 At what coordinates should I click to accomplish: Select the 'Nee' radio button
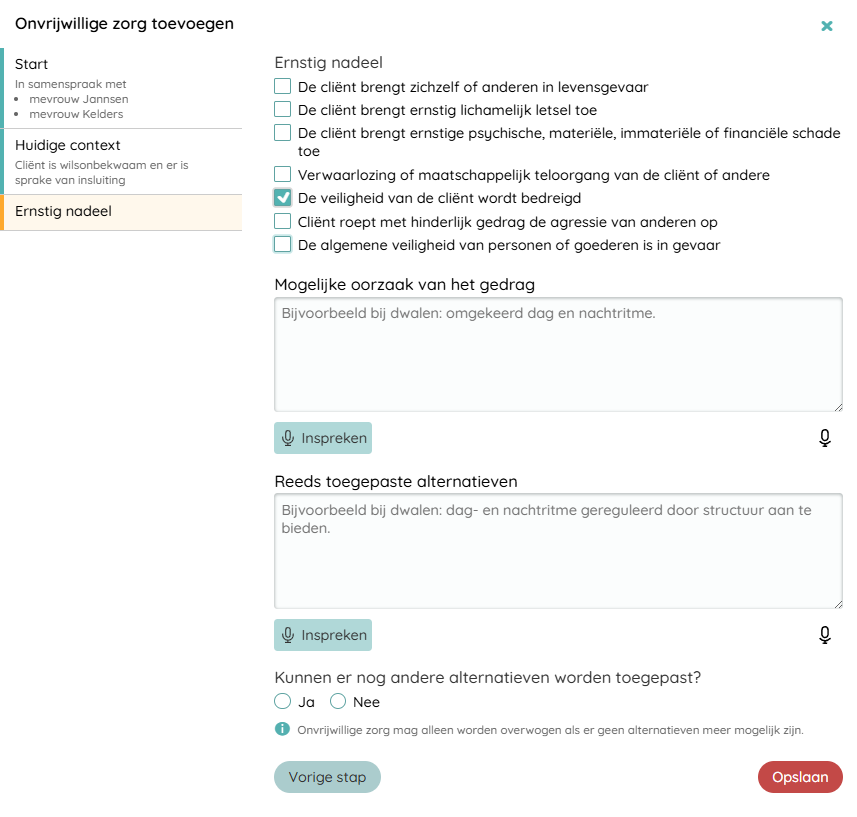click(338, 702)
